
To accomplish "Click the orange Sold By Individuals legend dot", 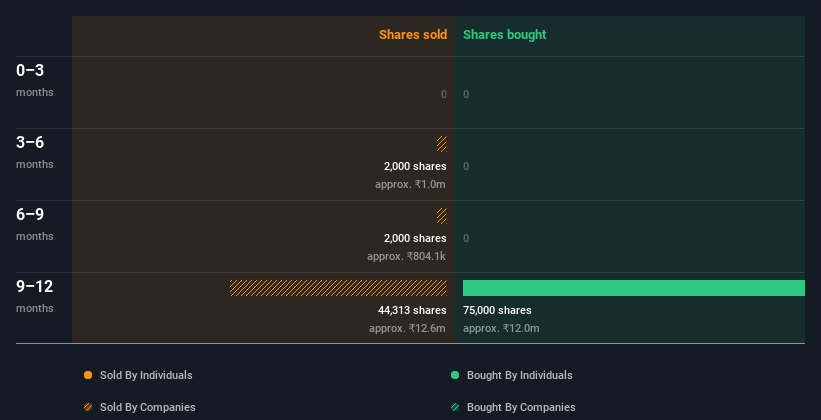I will (x=88, y=375).
